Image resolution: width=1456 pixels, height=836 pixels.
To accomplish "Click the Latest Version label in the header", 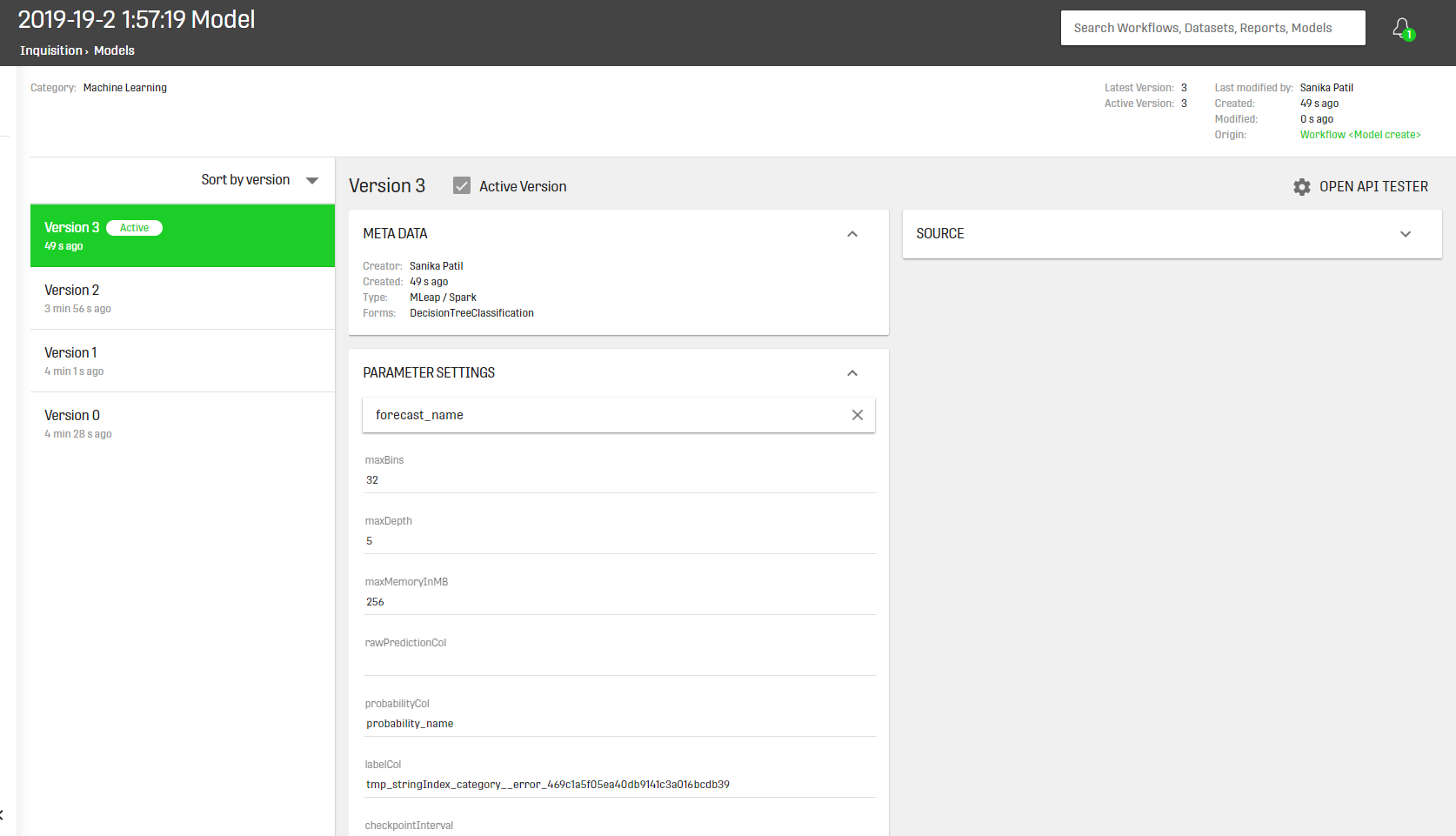I will coord(1139,88).
